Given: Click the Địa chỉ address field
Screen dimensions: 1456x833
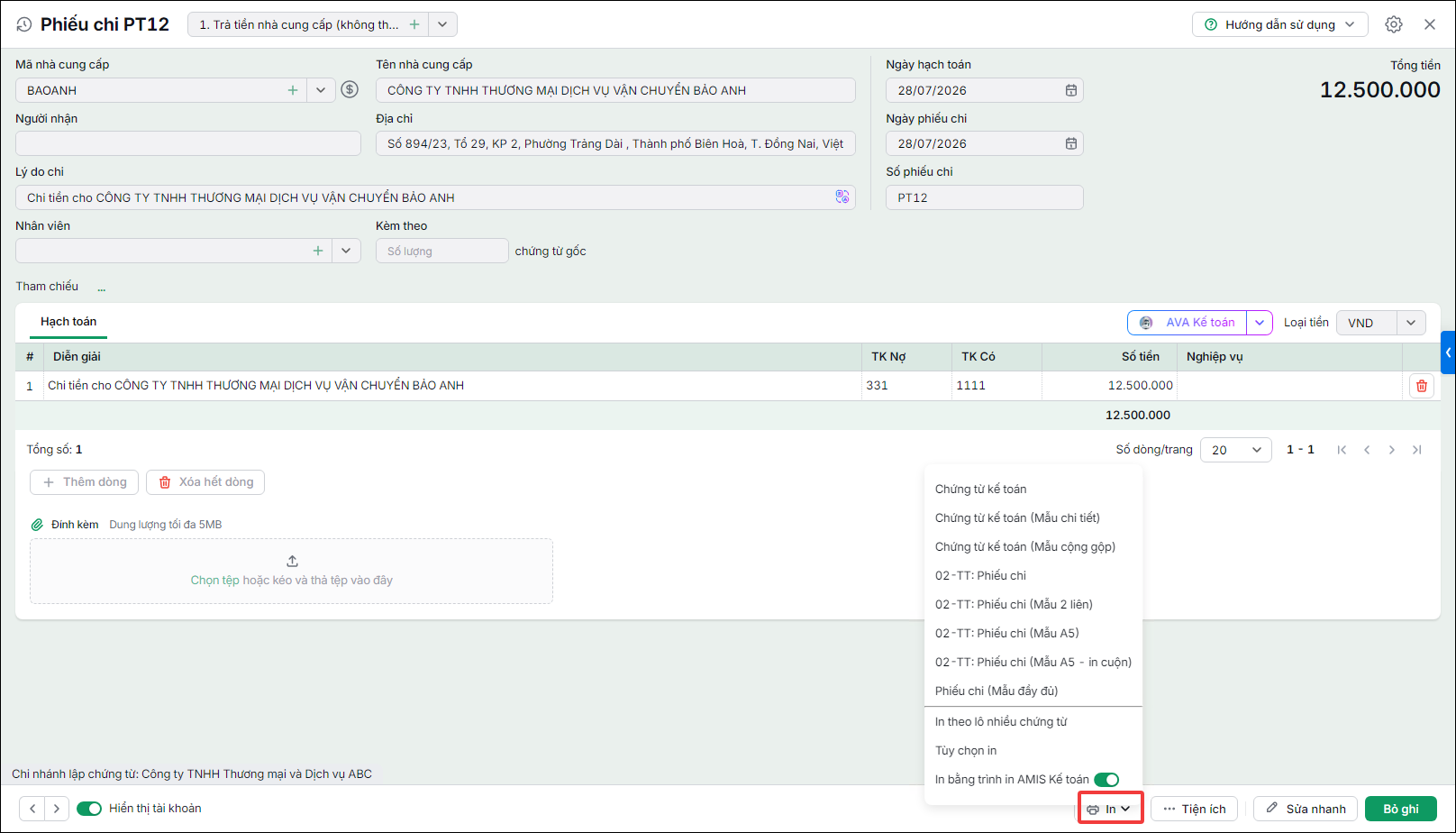Looking at the screenshot, I should (615, 143).
